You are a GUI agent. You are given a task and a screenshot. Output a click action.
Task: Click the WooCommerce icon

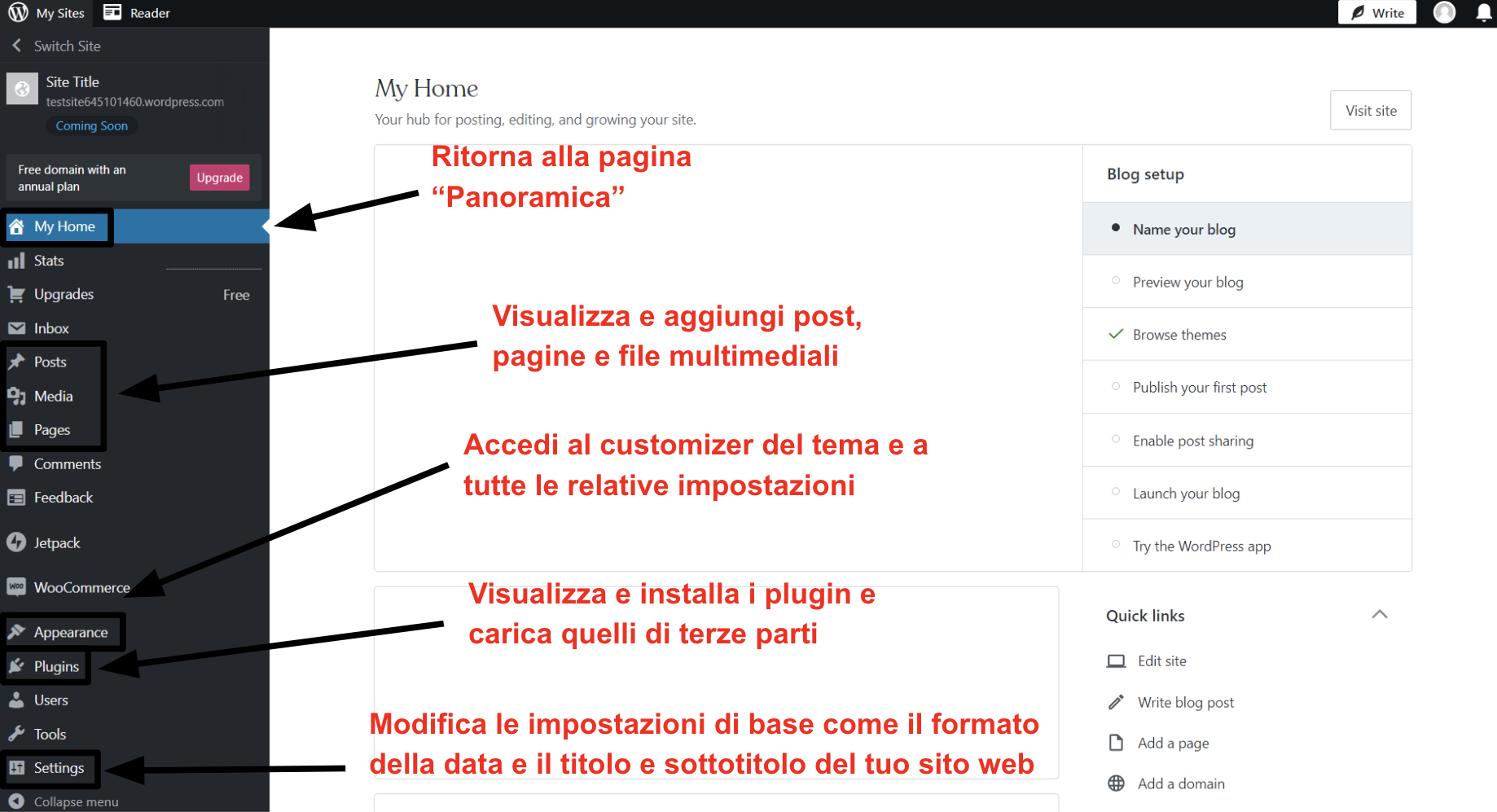coord(16,587)
